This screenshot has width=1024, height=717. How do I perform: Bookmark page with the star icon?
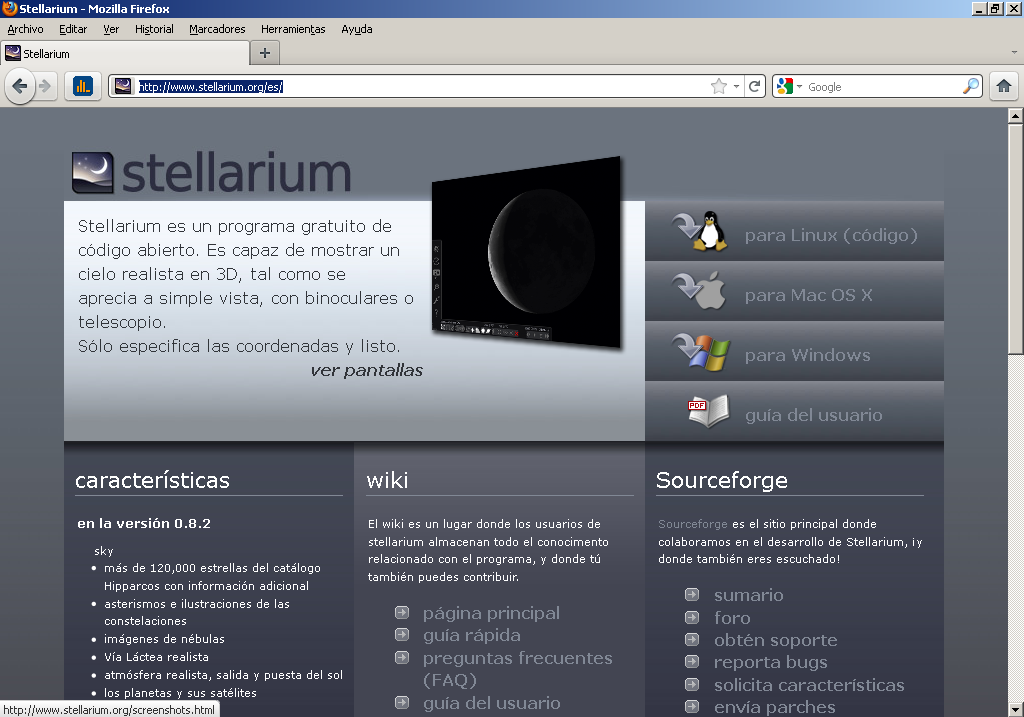718,86
